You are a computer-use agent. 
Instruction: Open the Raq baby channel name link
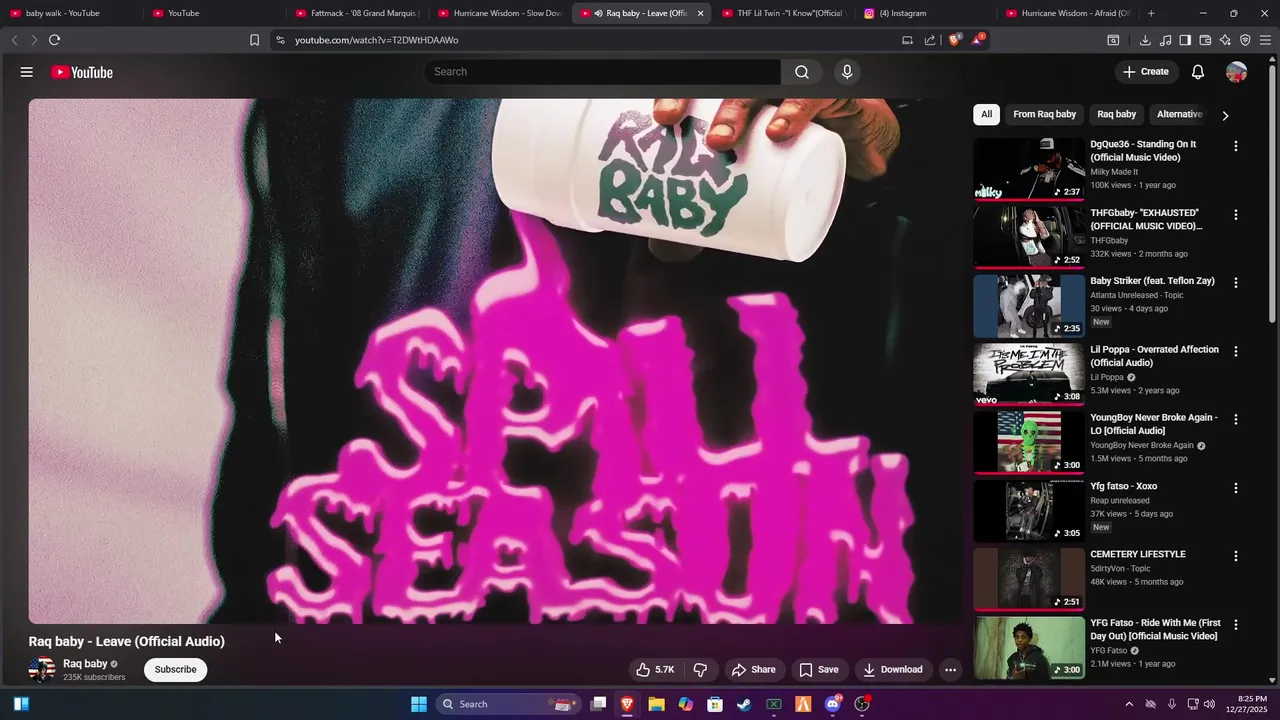point(85,664)
